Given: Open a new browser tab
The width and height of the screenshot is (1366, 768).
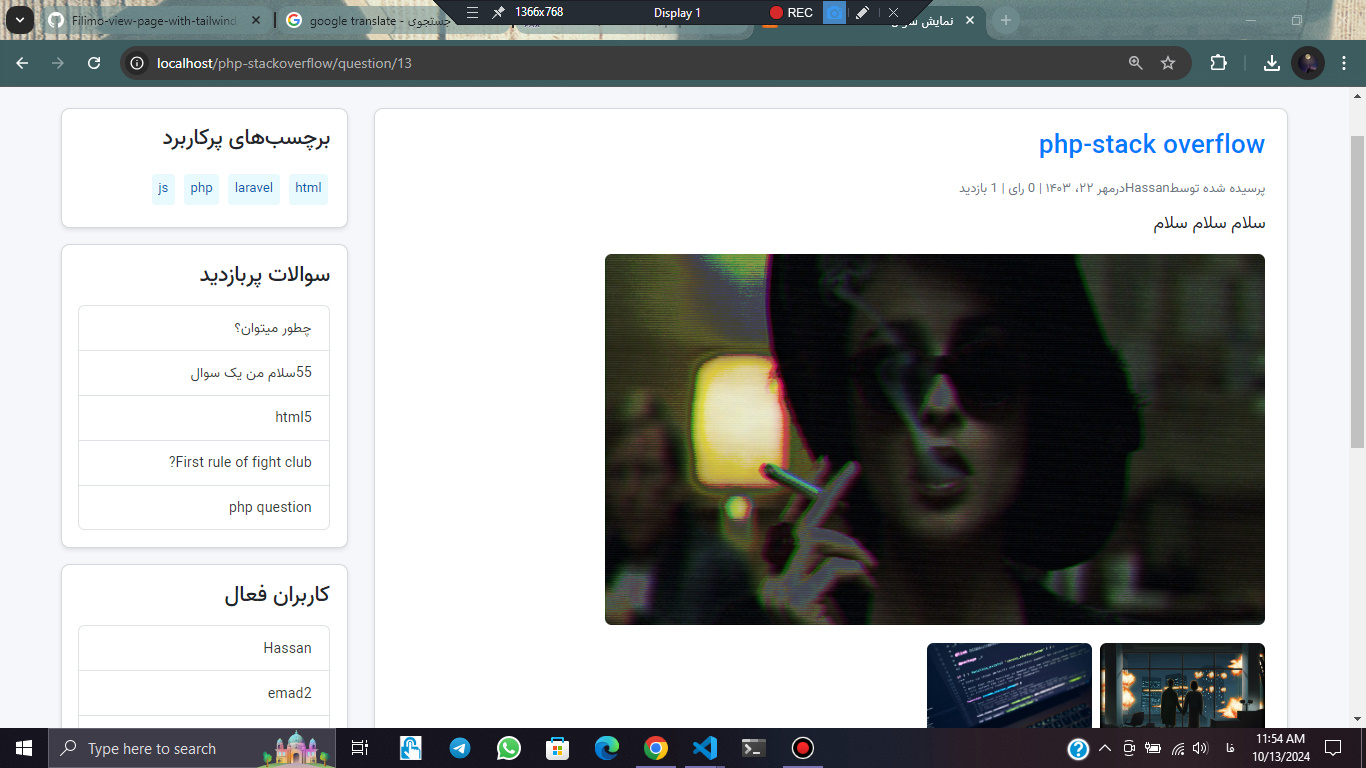Looking at the screenshot, I should (1006, 20).
